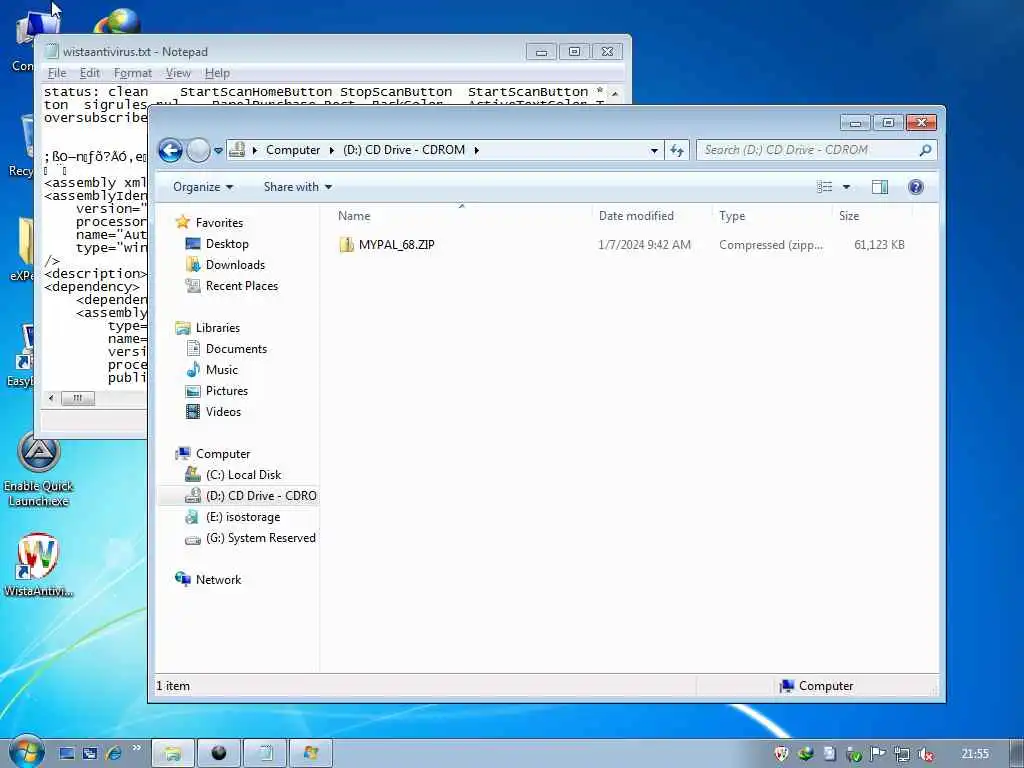1024x768 pixels.
Task: Switch to Notepad taskbar button
Action: point(264,754)
